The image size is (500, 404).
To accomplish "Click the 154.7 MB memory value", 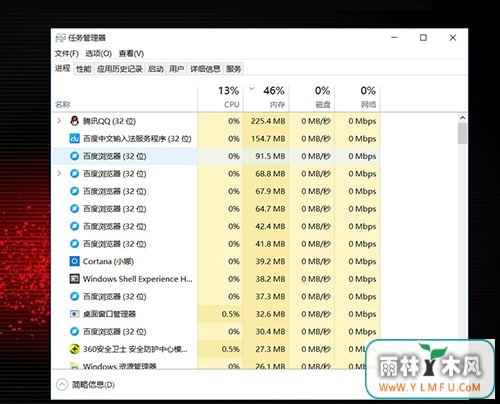I will 268,139.
